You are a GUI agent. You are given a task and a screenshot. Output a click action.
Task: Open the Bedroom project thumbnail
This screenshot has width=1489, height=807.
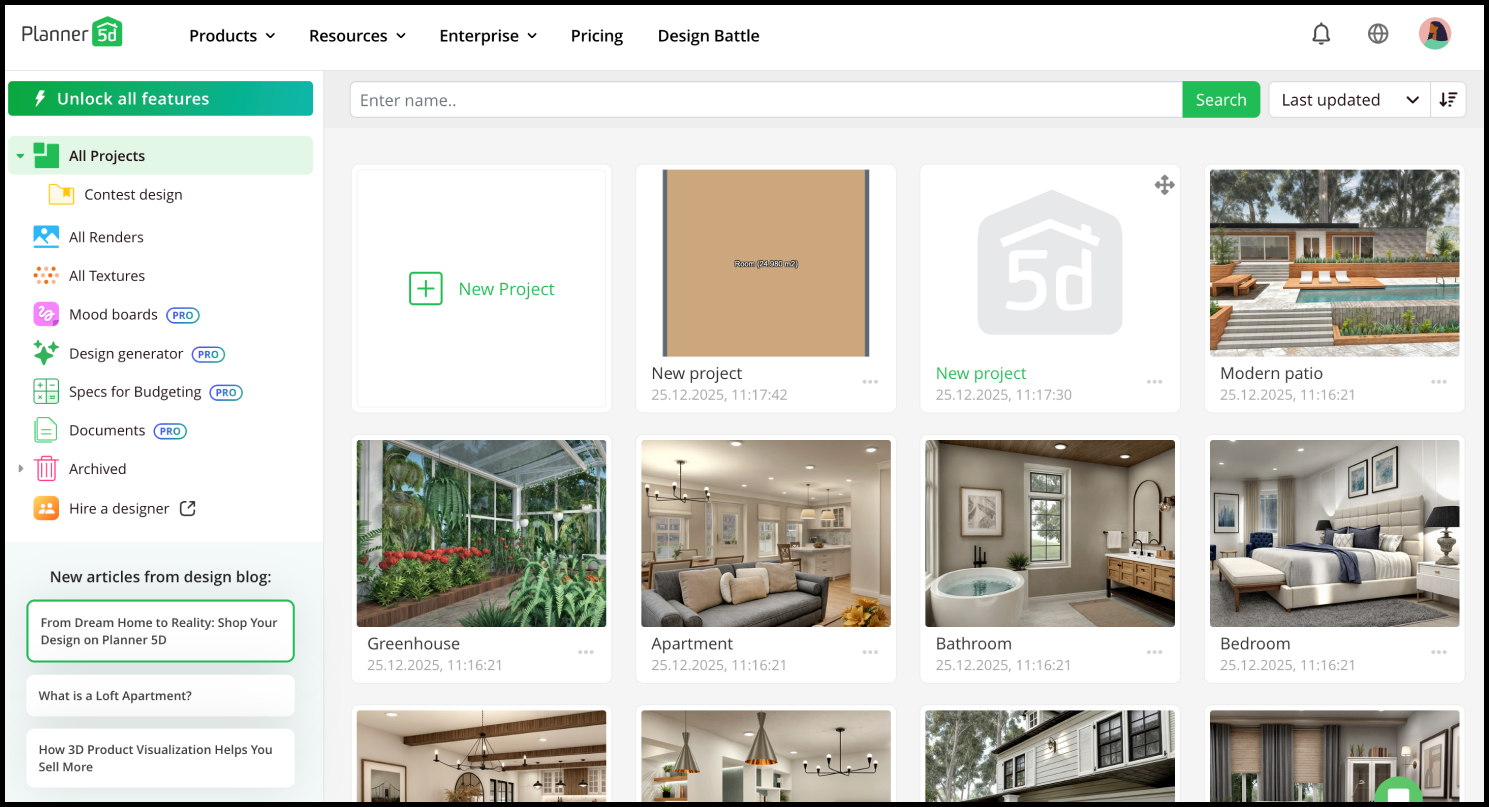1334,533
